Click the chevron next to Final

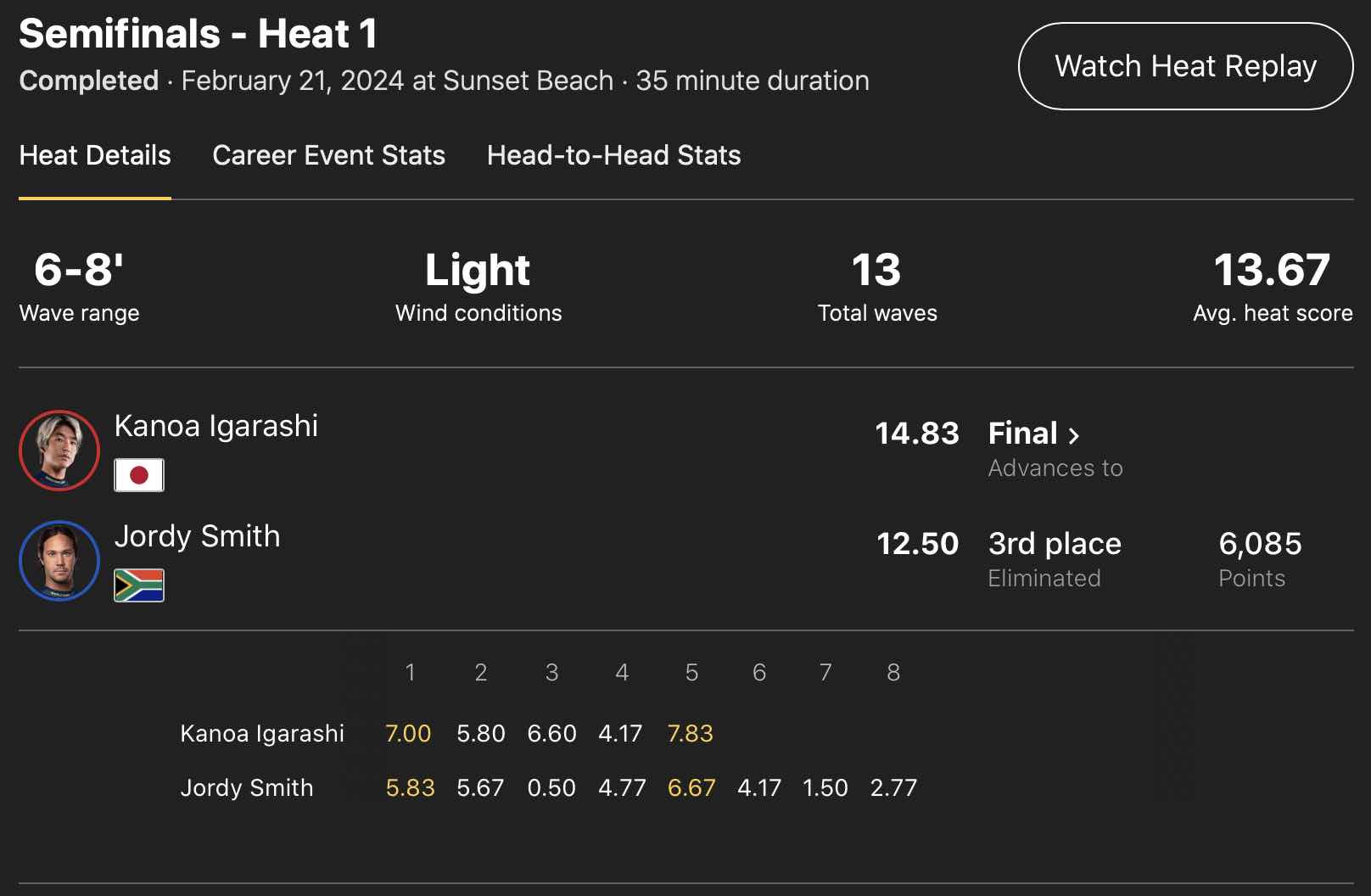[x=1074, y=435]
